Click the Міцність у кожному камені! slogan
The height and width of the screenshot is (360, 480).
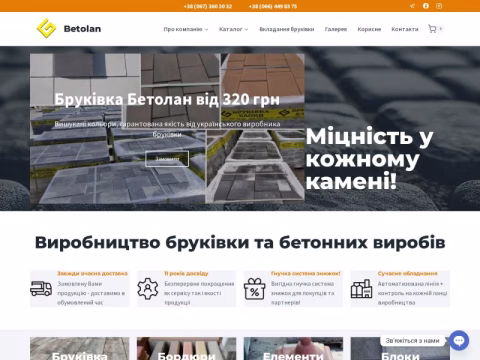click(x=369, y=158)
